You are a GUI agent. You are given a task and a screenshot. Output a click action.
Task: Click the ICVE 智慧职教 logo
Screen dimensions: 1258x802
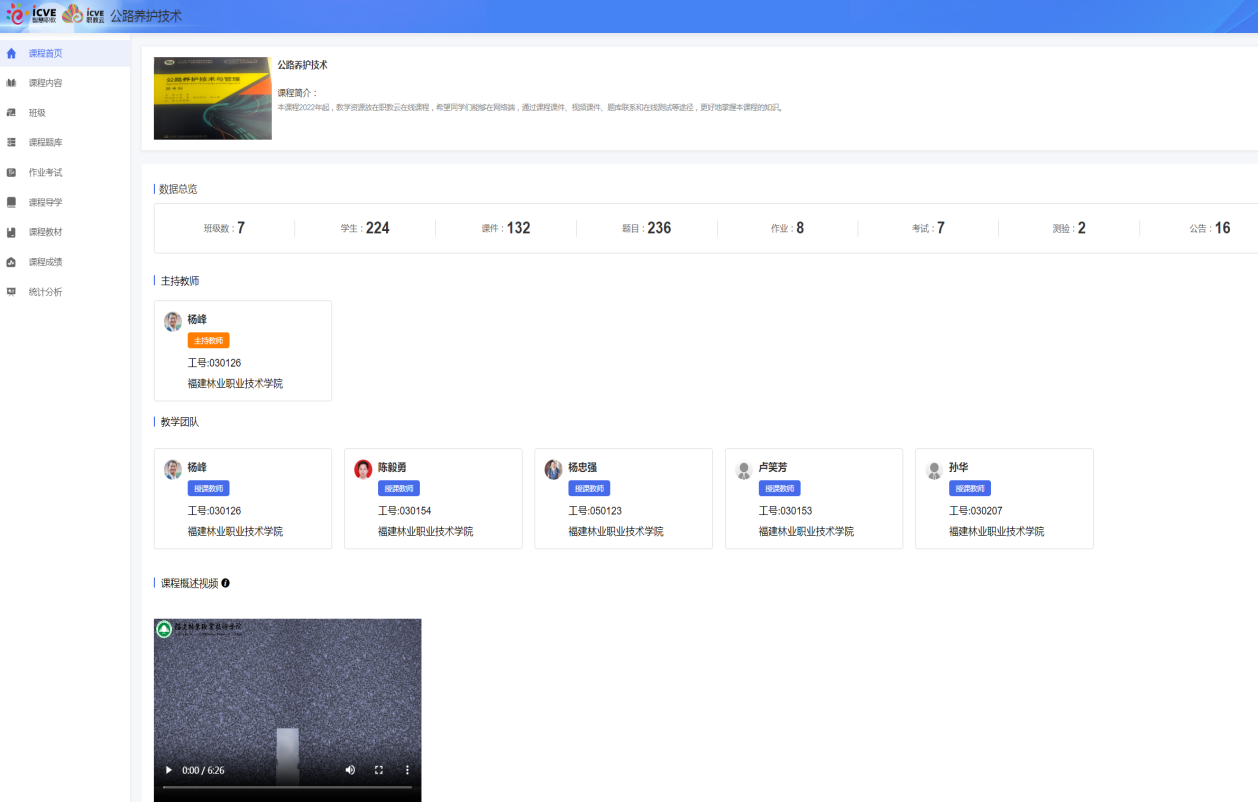coord(32,14)
